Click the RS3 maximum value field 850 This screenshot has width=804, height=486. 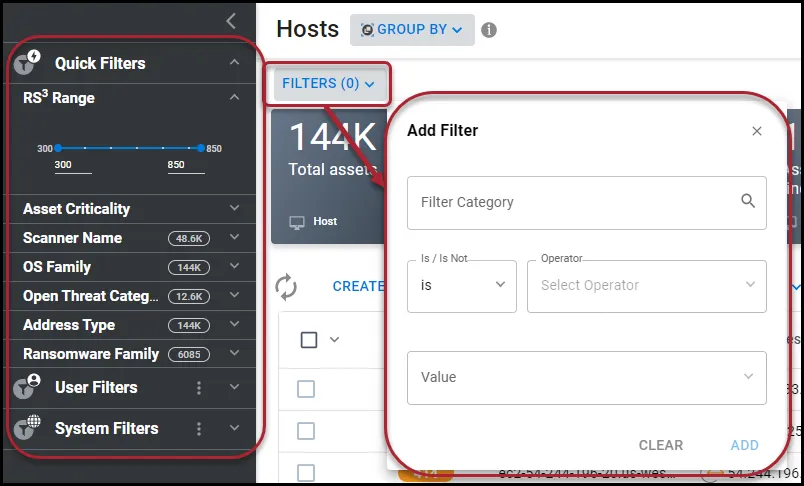click(186, 166)
